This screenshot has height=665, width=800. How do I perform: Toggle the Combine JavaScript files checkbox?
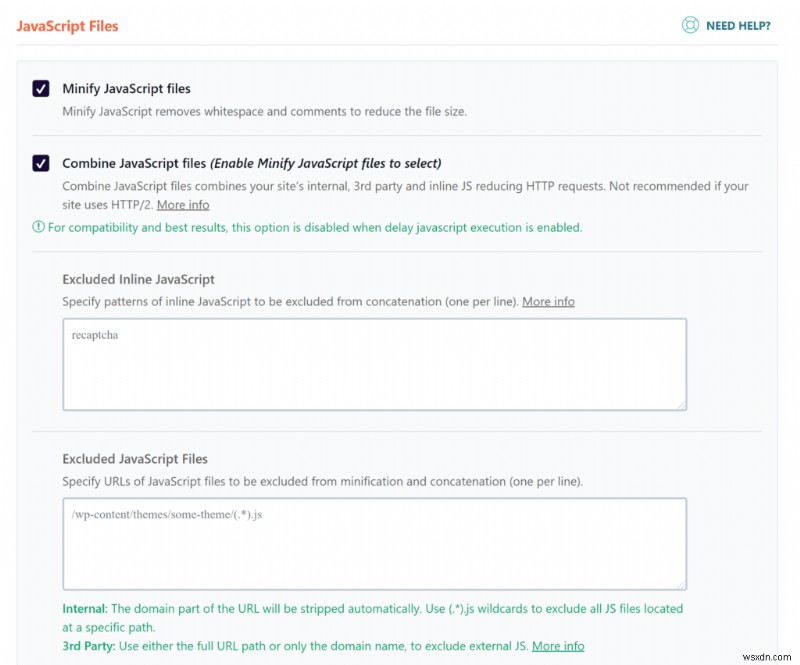[x=41, y=163]
